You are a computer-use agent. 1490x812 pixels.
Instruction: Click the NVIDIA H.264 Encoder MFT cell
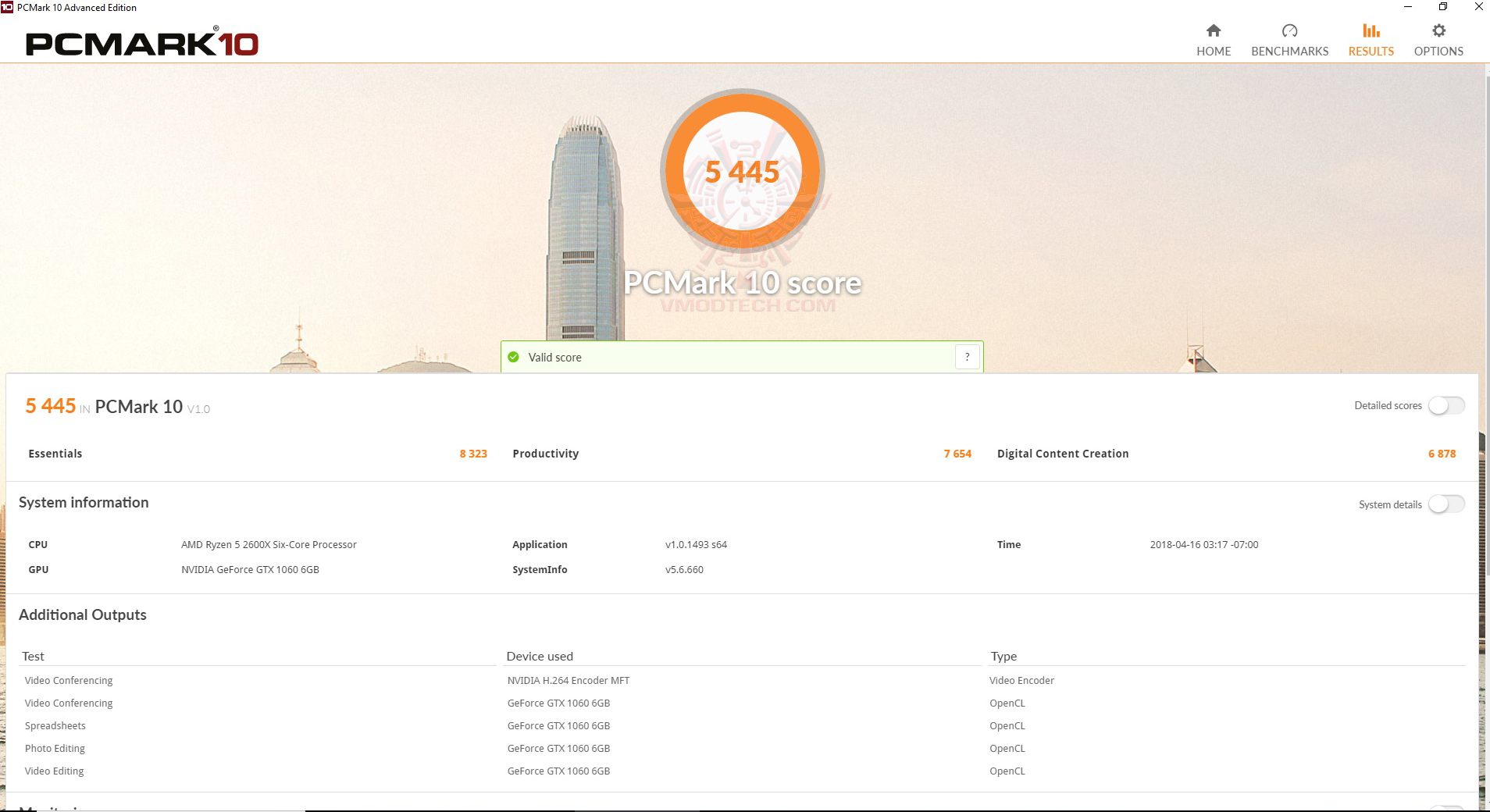tap(569, 681)
